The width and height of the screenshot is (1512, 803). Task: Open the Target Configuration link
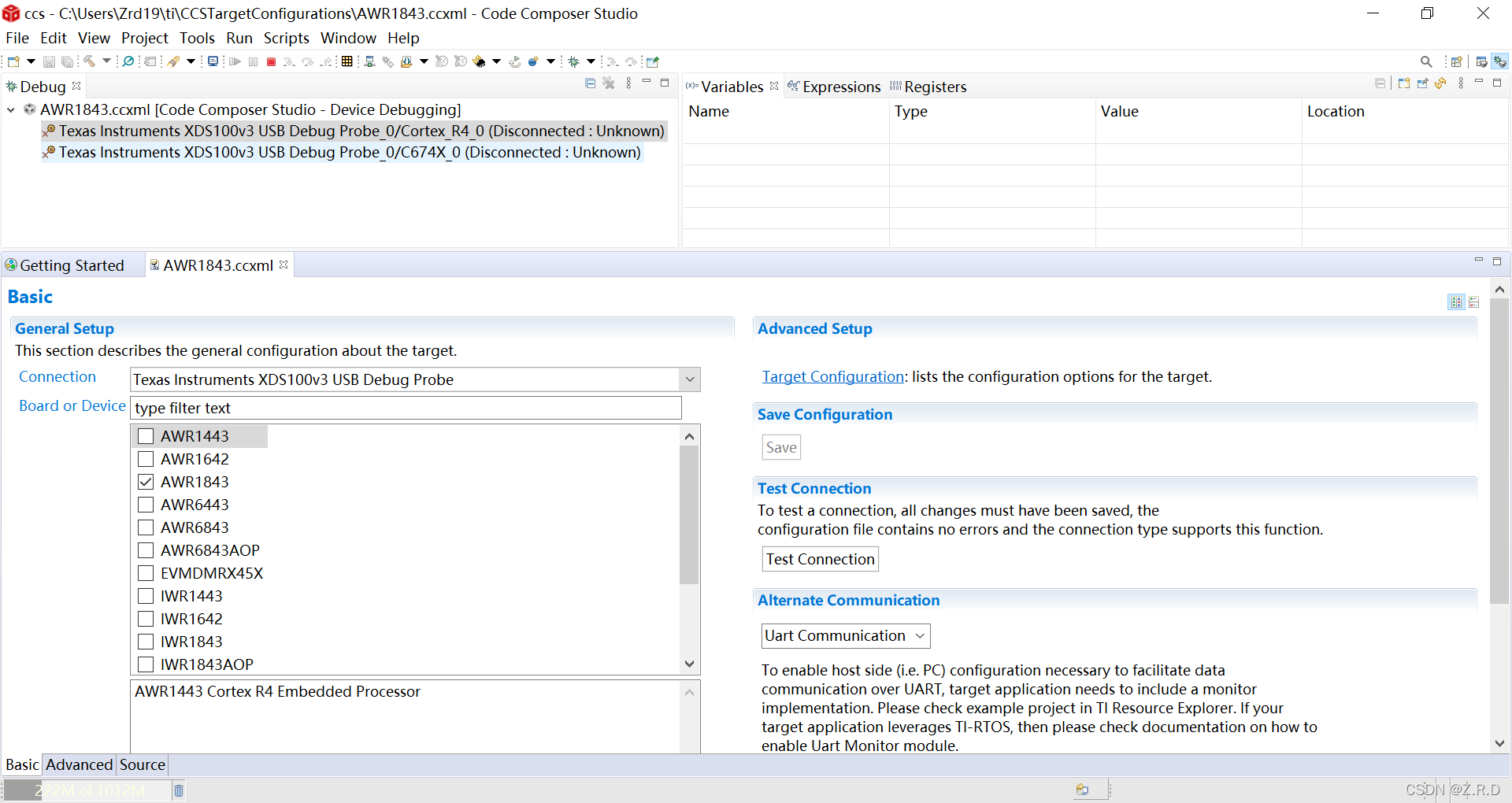coord(832,376)
